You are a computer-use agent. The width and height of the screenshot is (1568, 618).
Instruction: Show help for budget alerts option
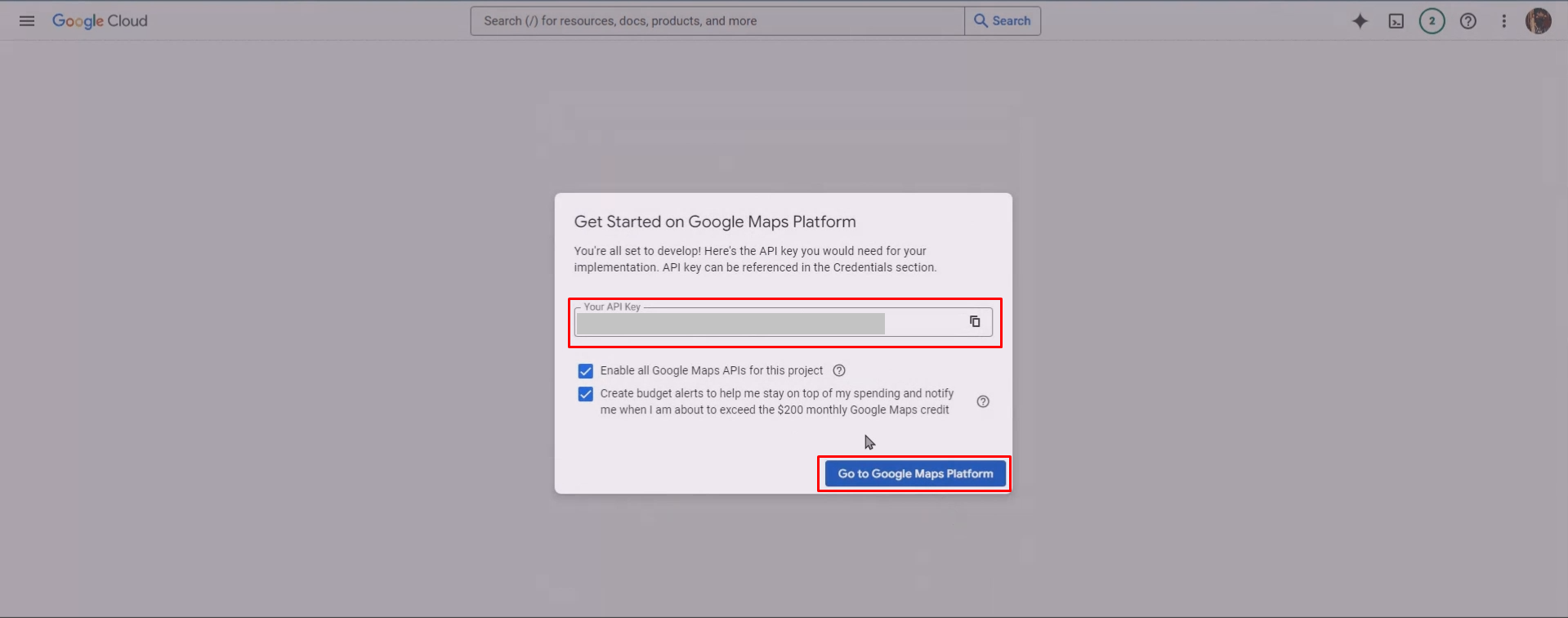983,401
